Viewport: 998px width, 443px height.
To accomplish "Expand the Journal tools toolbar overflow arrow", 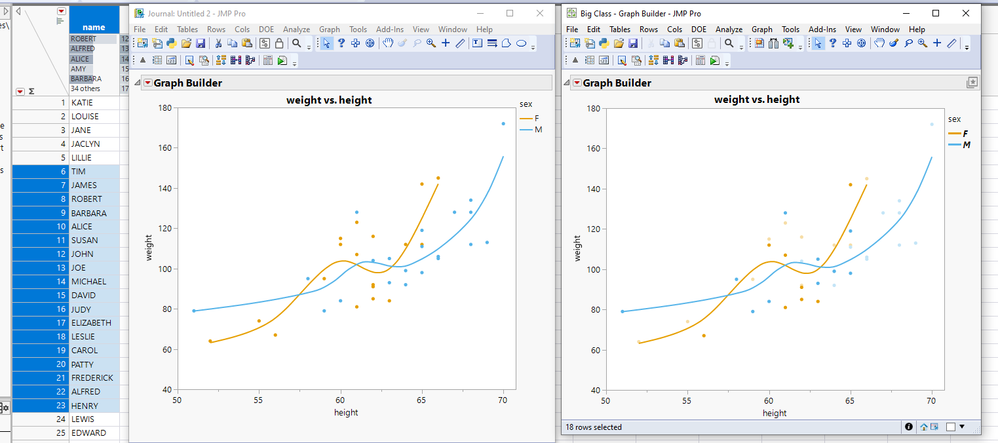I will [533, 47].
